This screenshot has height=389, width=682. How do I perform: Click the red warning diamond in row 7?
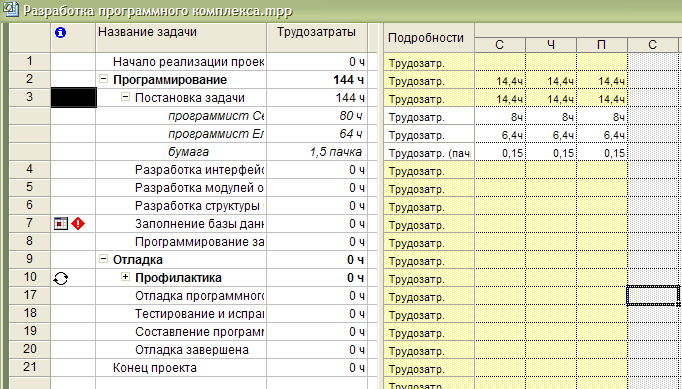point(78,224)
